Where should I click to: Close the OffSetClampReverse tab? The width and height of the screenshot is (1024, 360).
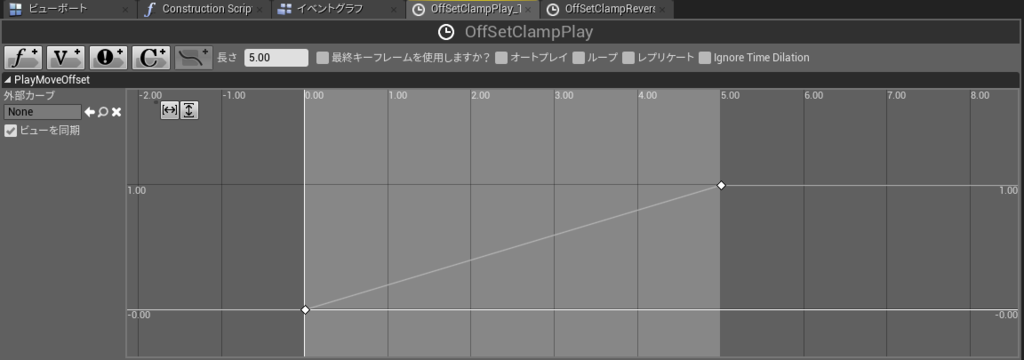(662, 10)
